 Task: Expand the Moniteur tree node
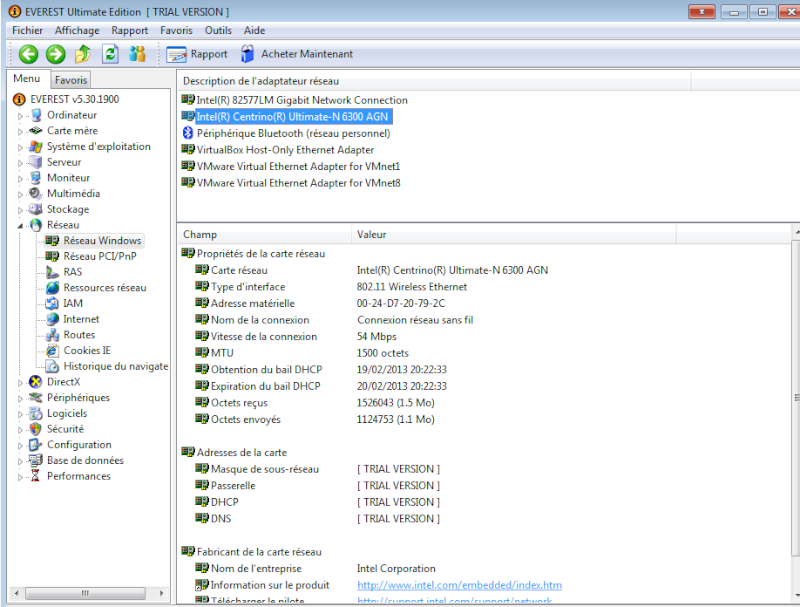tap(20, 179)
